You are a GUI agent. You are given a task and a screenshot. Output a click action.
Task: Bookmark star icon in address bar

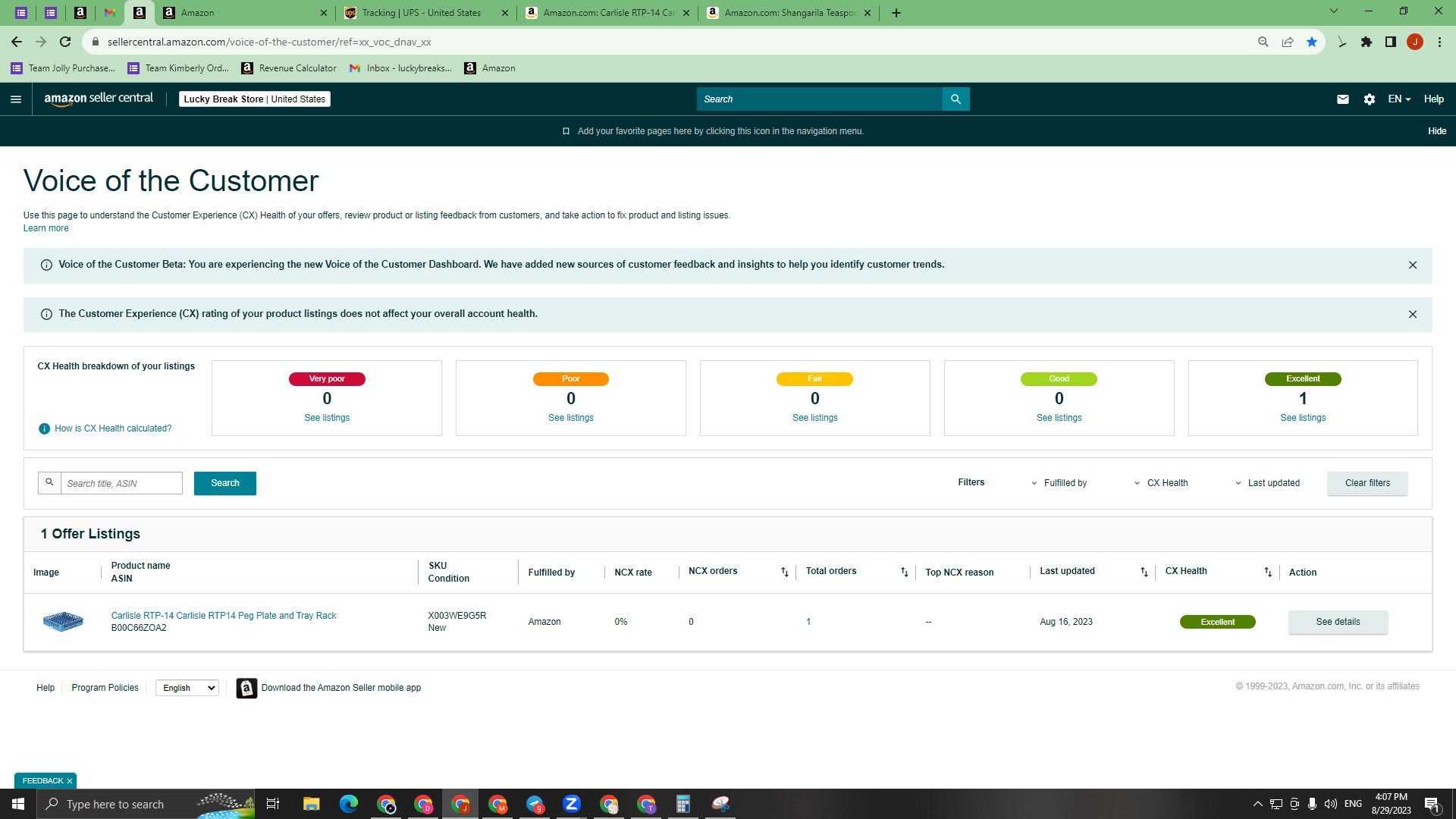1312,42
